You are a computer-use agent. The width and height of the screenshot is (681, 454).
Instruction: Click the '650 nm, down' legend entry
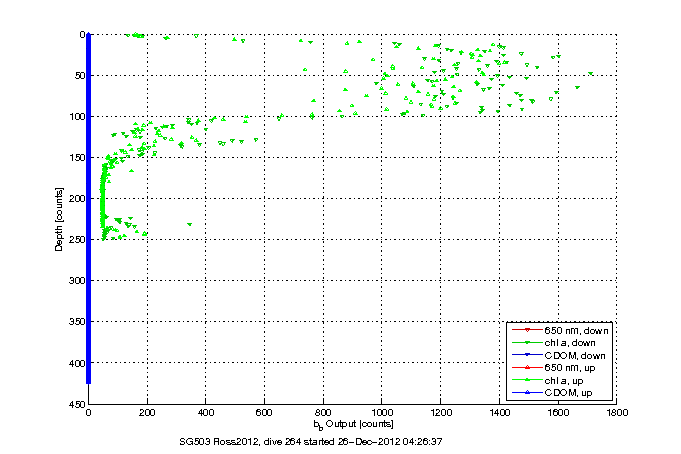coord(560,331)
